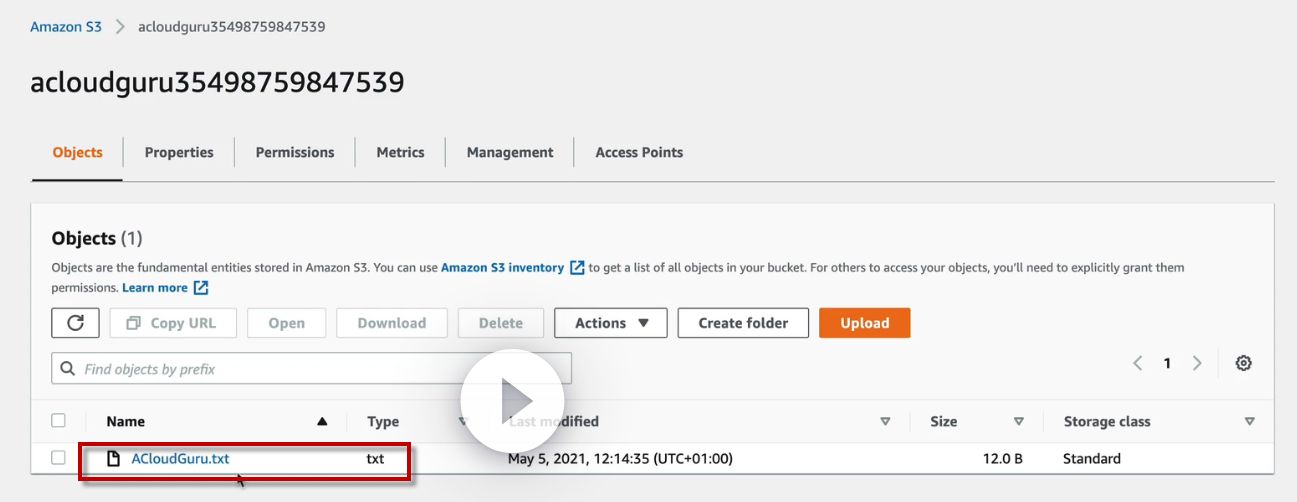Open the Management tab

510,153
